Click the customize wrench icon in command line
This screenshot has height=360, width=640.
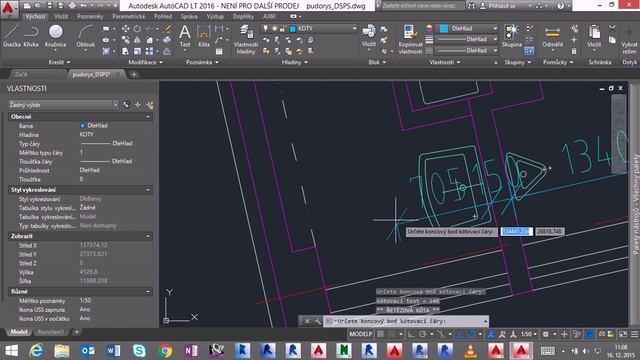click(318, 321)
